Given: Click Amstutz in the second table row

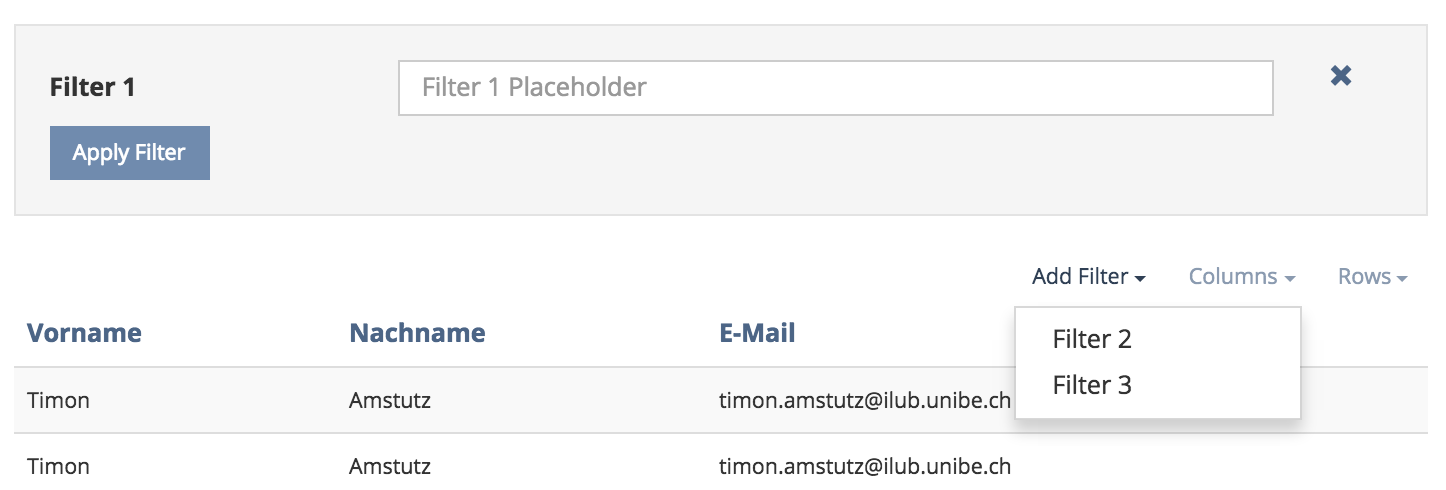Looking at the screenshot, I should [x=390, y=467].
